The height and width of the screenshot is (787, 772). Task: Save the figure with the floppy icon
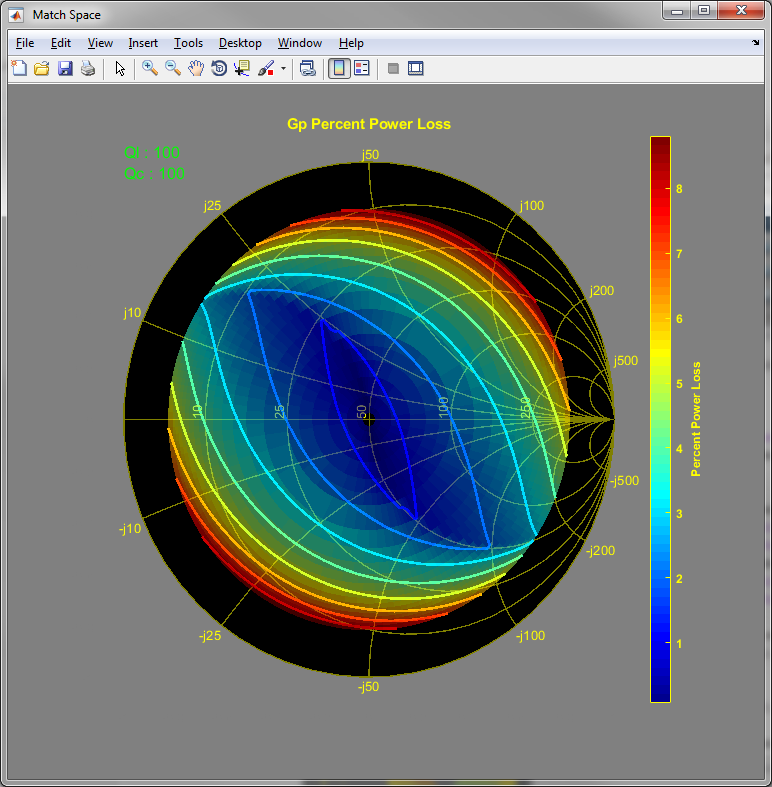coord(65,68)
